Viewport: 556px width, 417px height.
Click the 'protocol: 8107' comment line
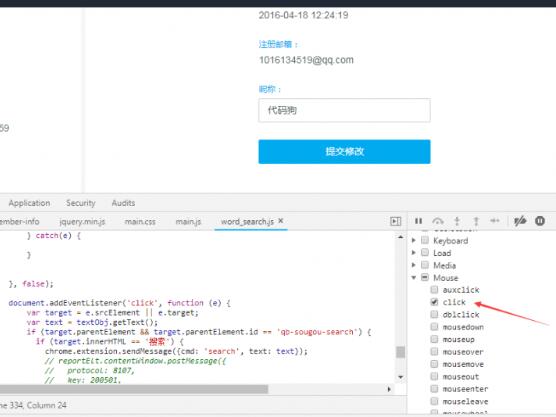tap(90, 371)
